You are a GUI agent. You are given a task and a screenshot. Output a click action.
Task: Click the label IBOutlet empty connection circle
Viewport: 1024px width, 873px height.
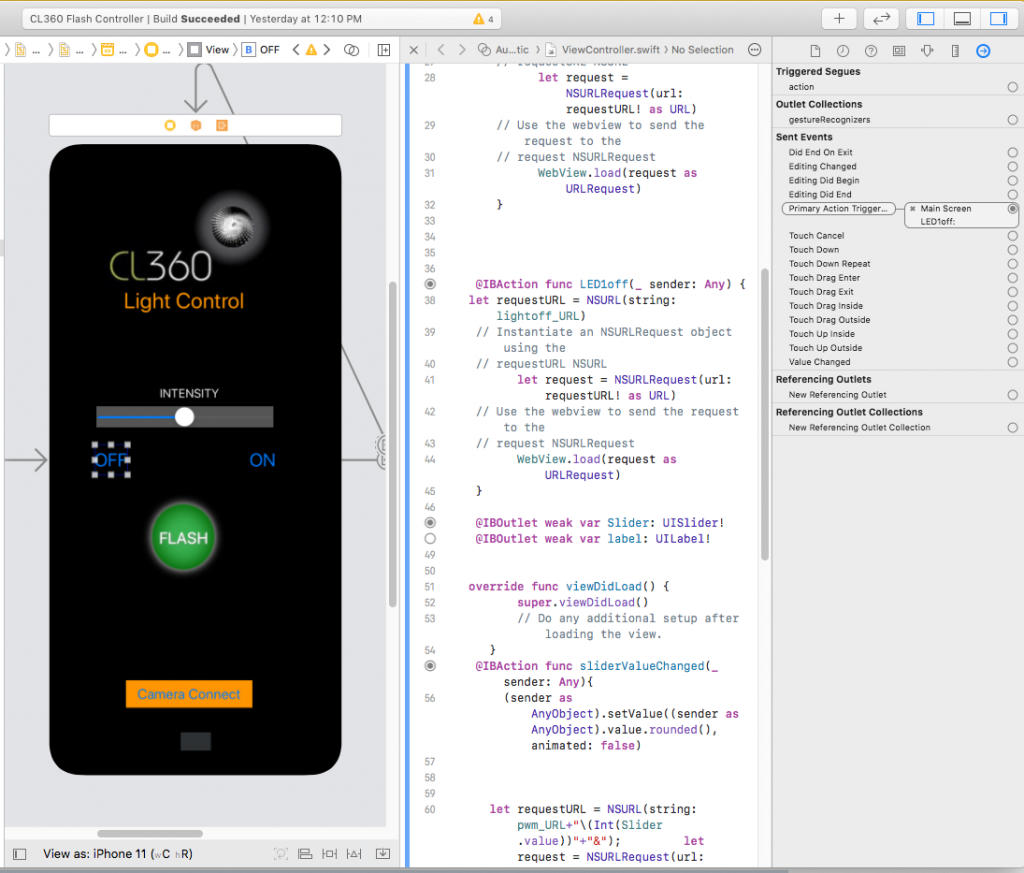click(430, 539)
